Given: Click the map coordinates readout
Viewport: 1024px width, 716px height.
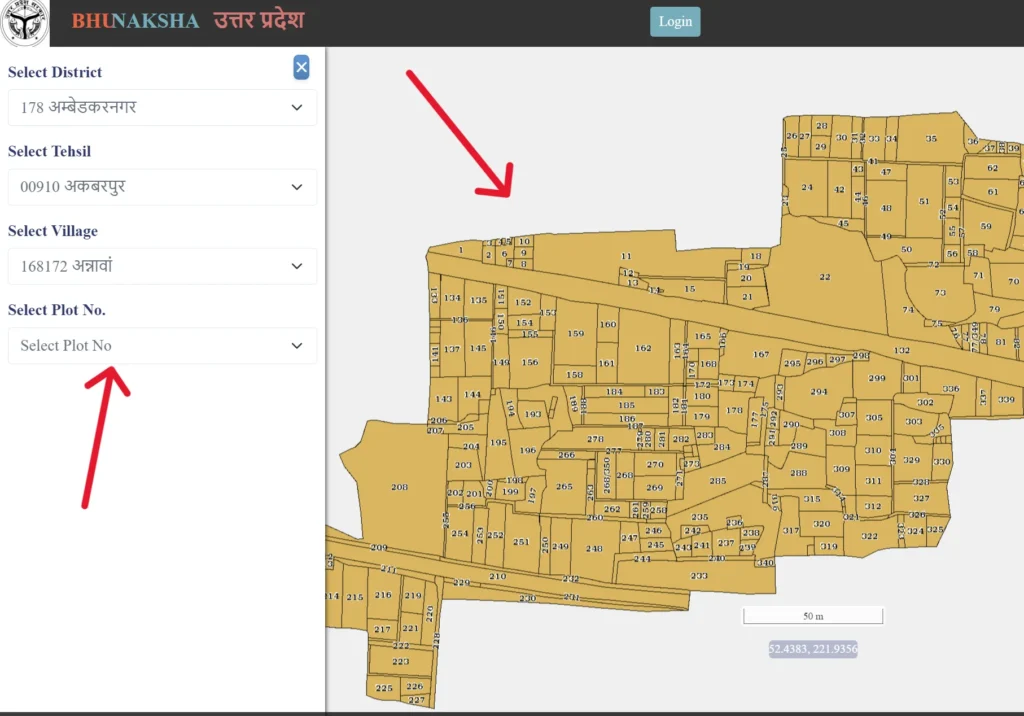Looking at the screenshot, I should [x=812, y=649].
